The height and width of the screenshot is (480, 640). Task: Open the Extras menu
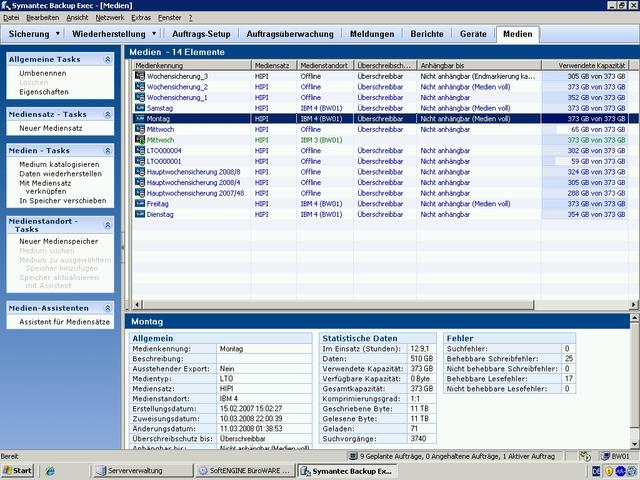click(x=141, y=18)
